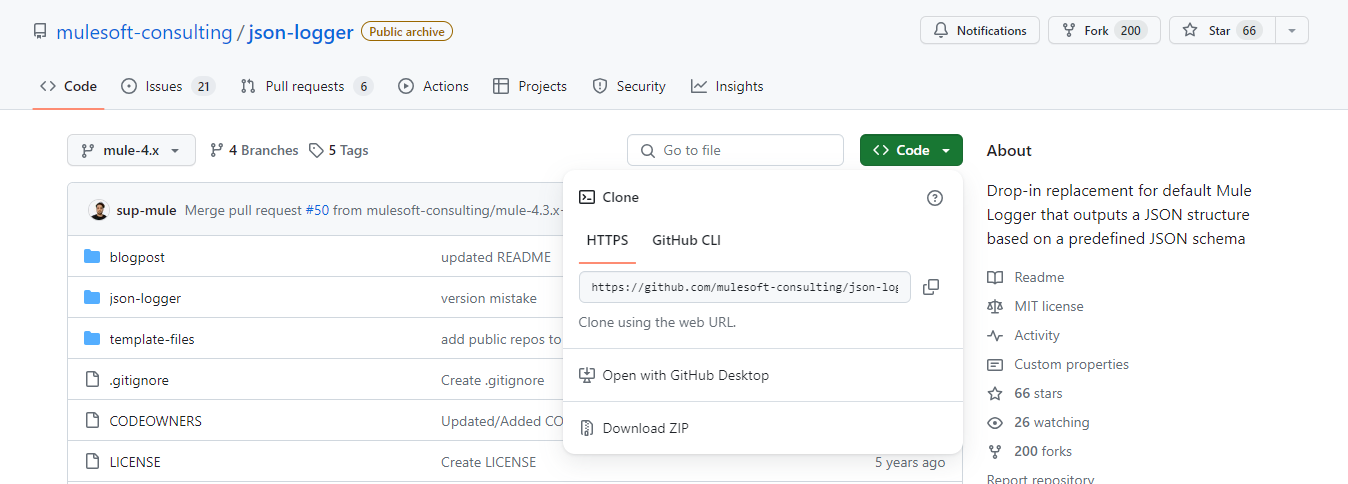Expand the mule-4.x branch dropdown
Image resolution: width=1348 pixels, height=484 pixels.
tap(131, 150)
